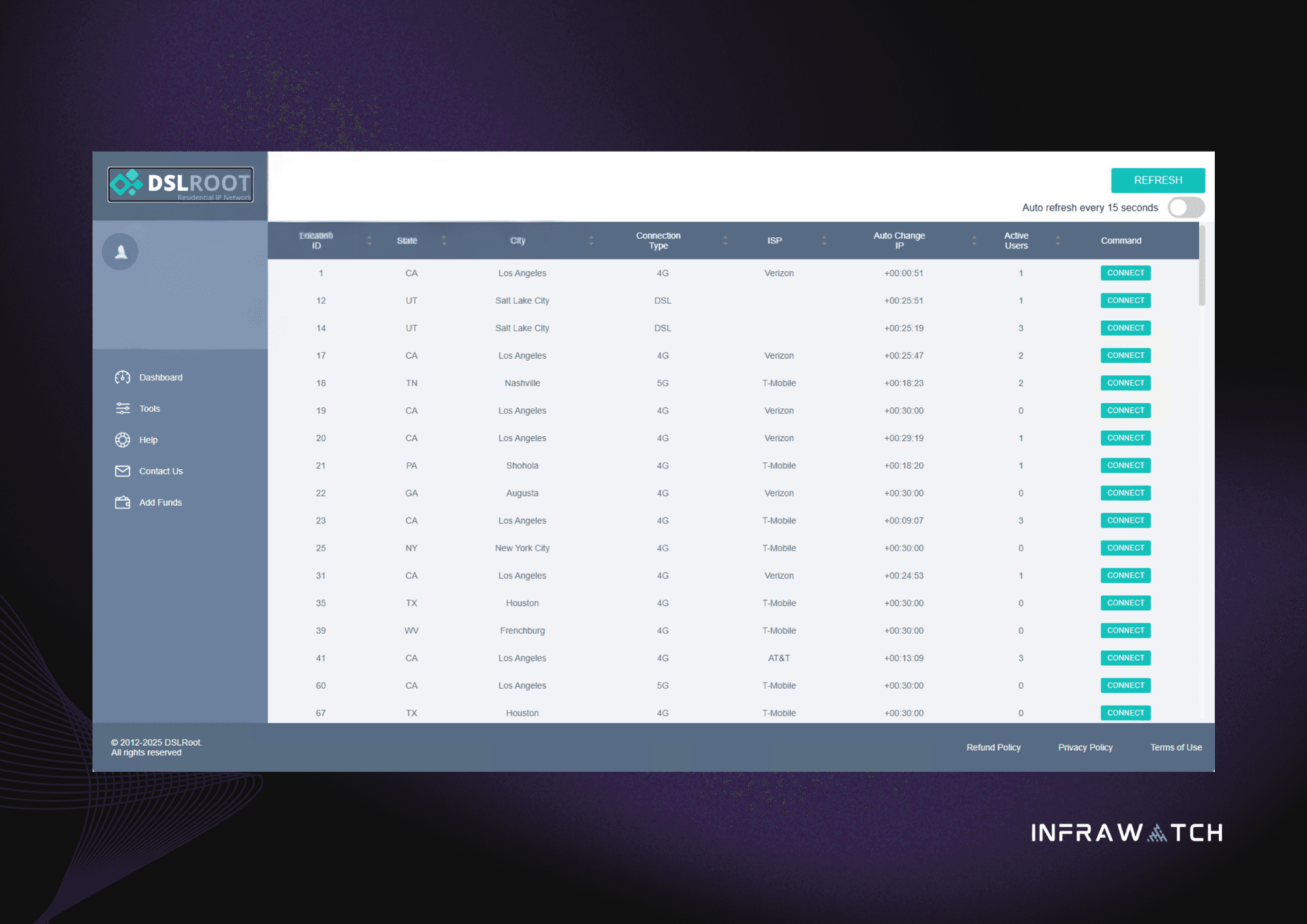Sort by City column arrows
The image size is (1307, 924).
pos(591,240)
